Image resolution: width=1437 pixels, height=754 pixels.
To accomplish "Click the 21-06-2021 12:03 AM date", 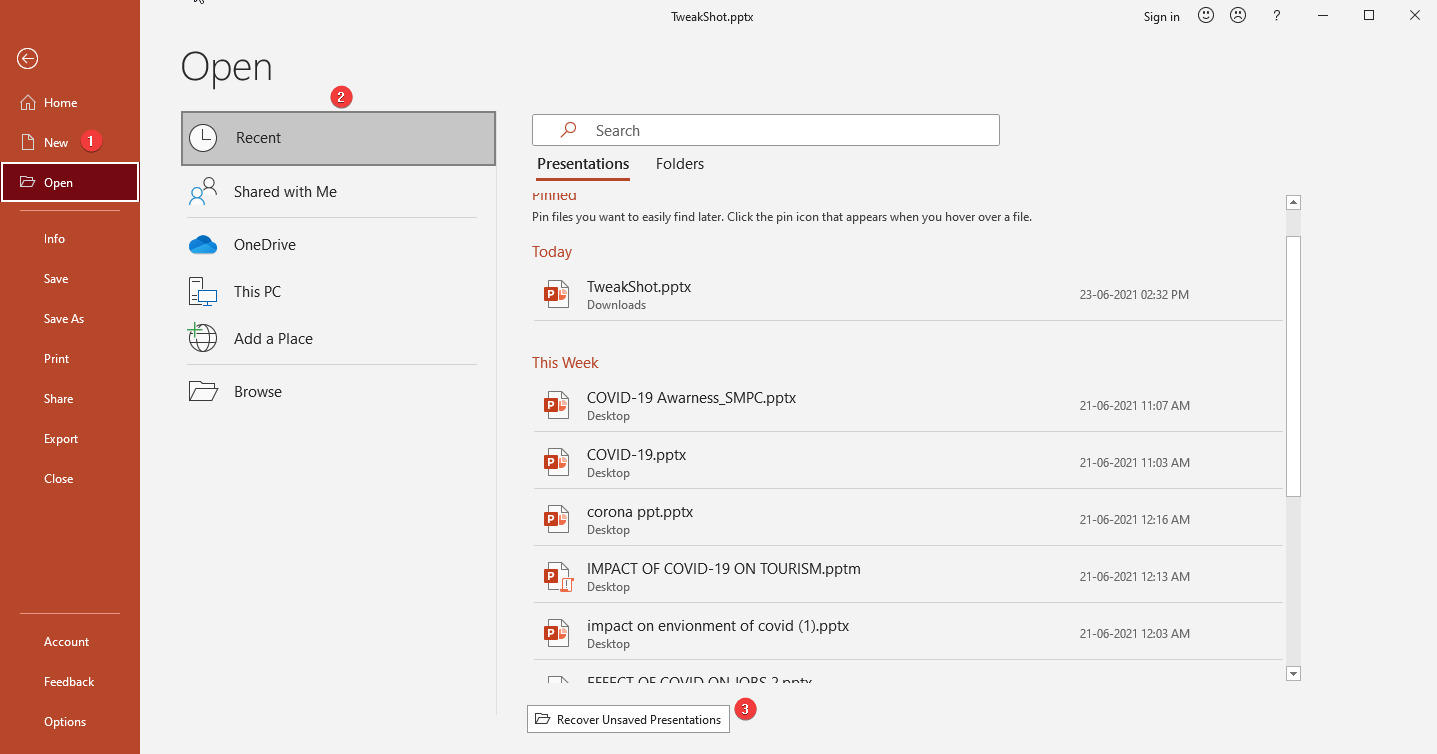I will 1134,634.
